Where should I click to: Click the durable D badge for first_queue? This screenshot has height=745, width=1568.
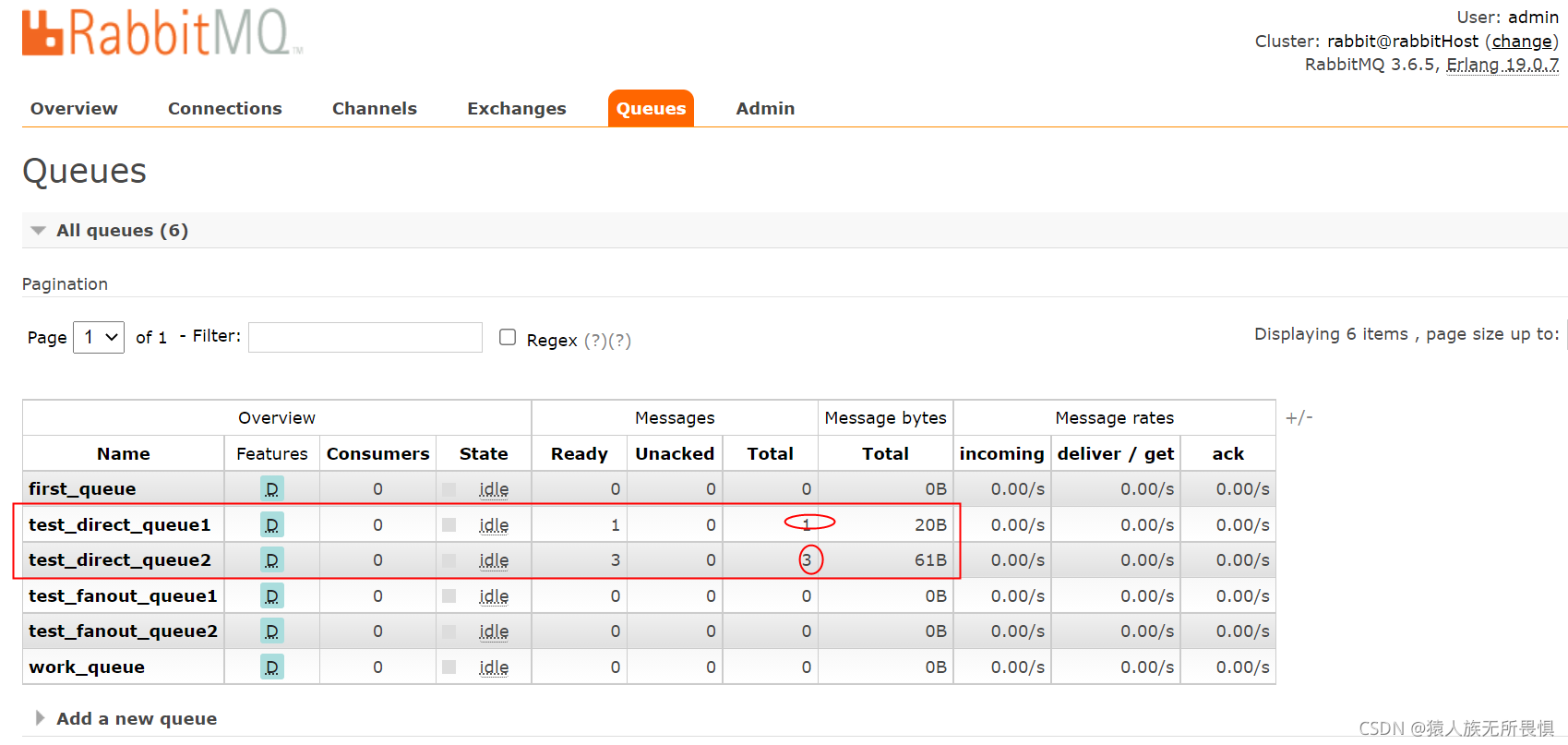272,488
